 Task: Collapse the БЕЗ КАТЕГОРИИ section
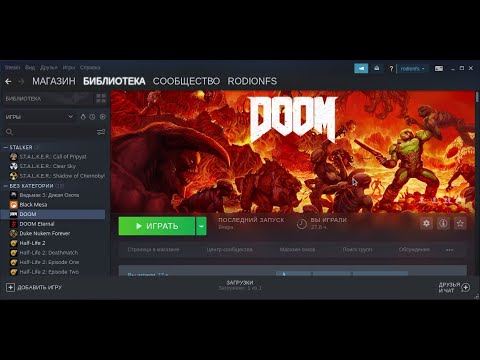(x=5, y=186)
